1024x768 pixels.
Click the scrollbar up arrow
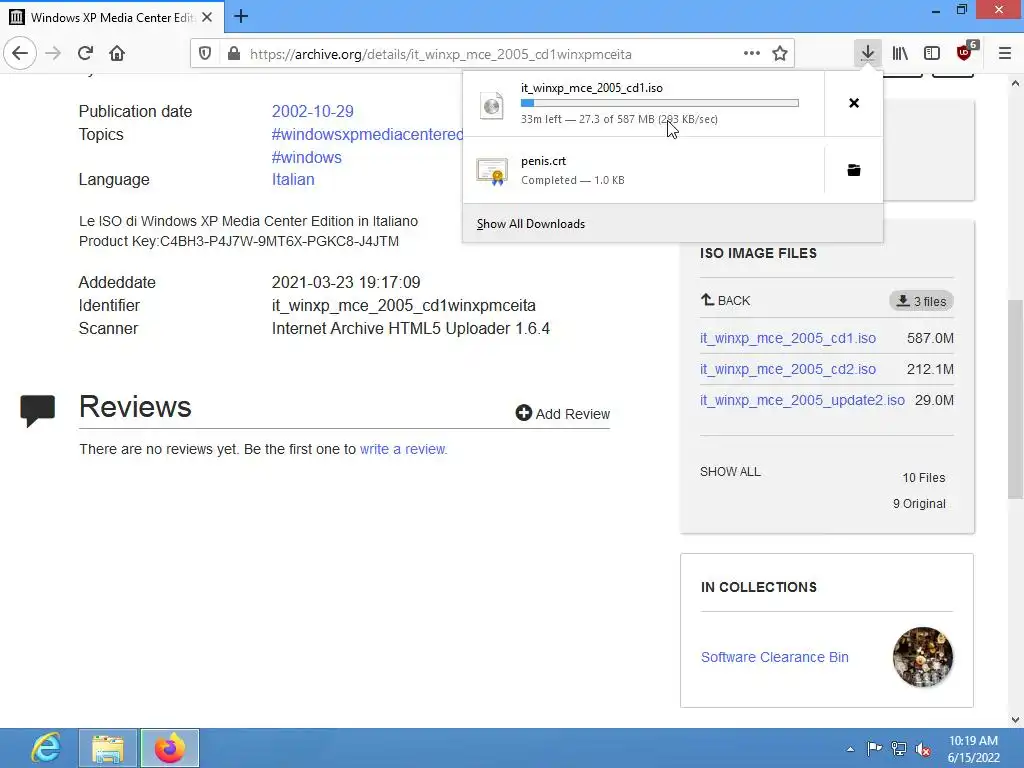[x=1015, y=83]
